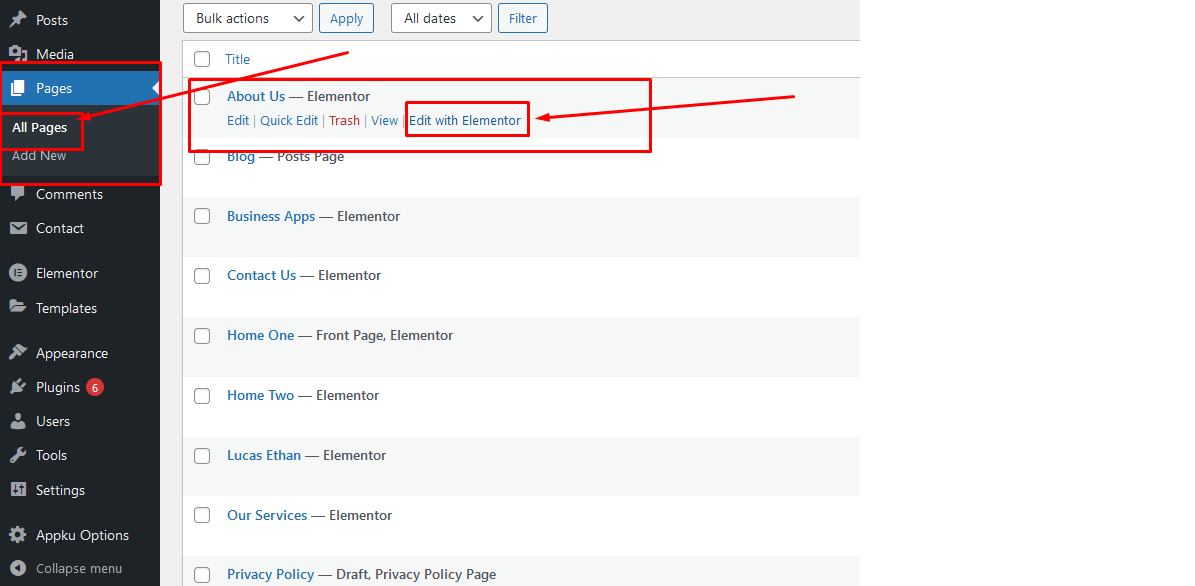Click Edit with Elementor for About Us
Screen dimensions: 1195x586
[465, 121]
